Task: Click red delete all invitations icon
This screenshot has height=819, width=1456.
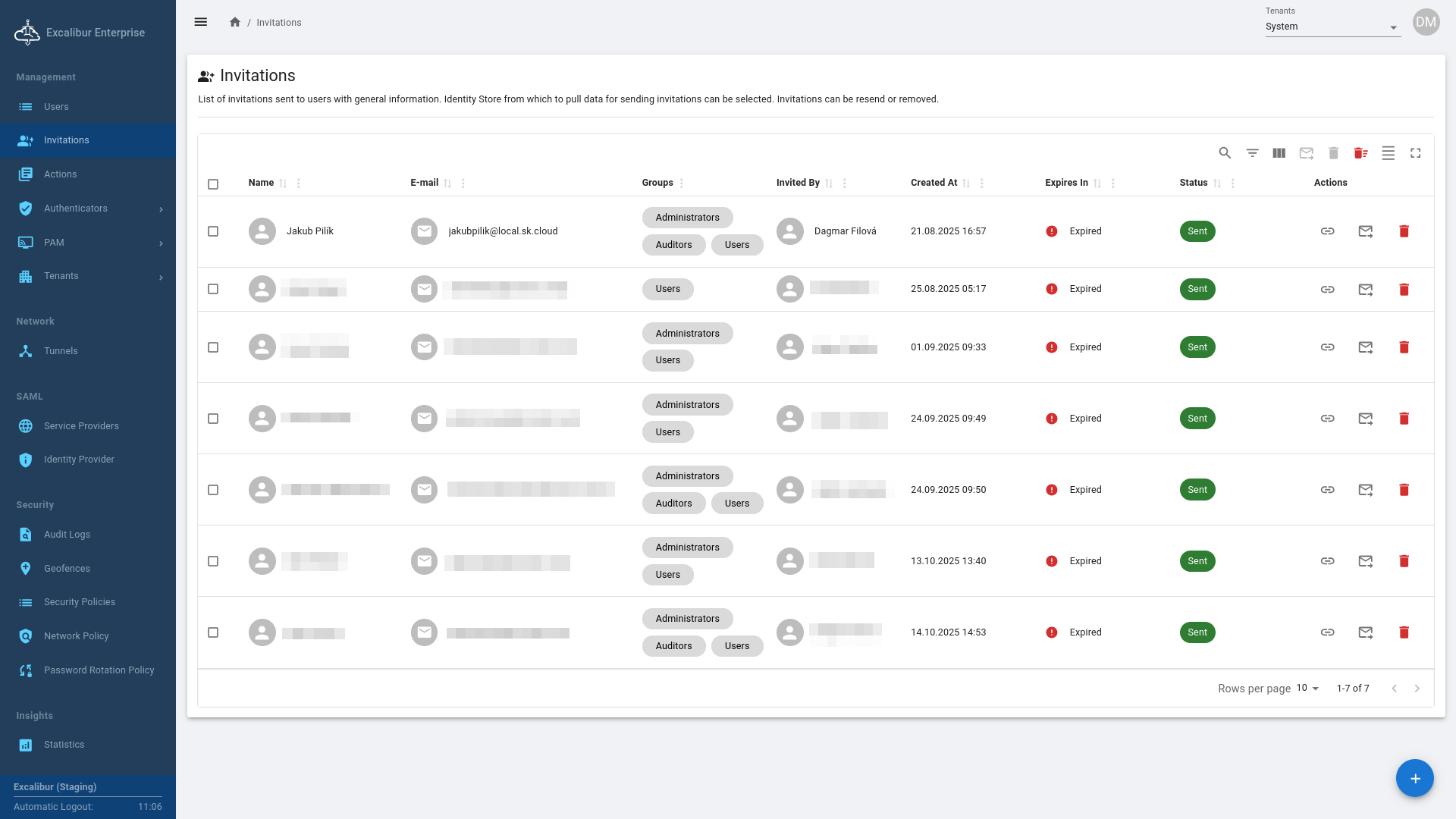Action: [1360, 153]
